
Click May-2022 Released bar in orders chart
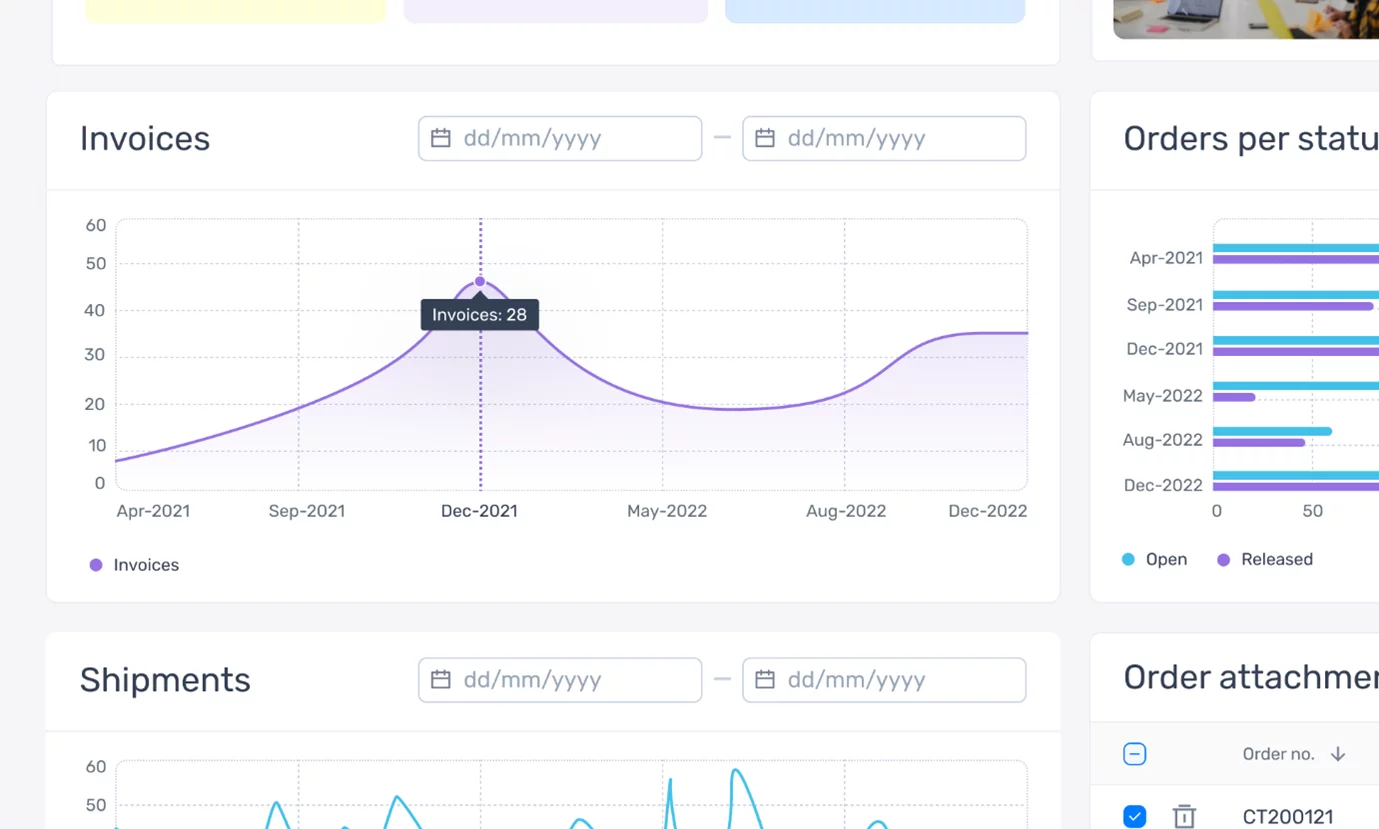pyautogui.click(x=1234, y=397)
